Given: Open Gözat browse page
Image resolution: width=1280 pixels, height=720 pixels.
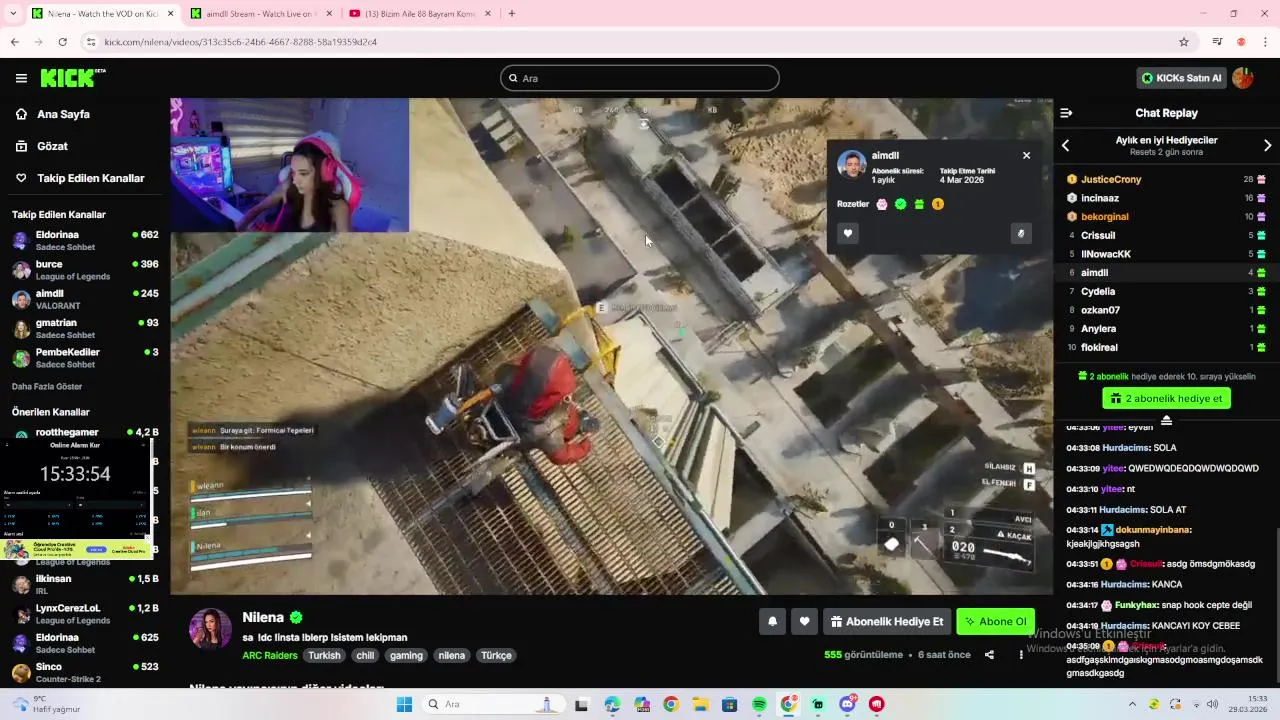Looking at the screenshot, I should [52, 146].
